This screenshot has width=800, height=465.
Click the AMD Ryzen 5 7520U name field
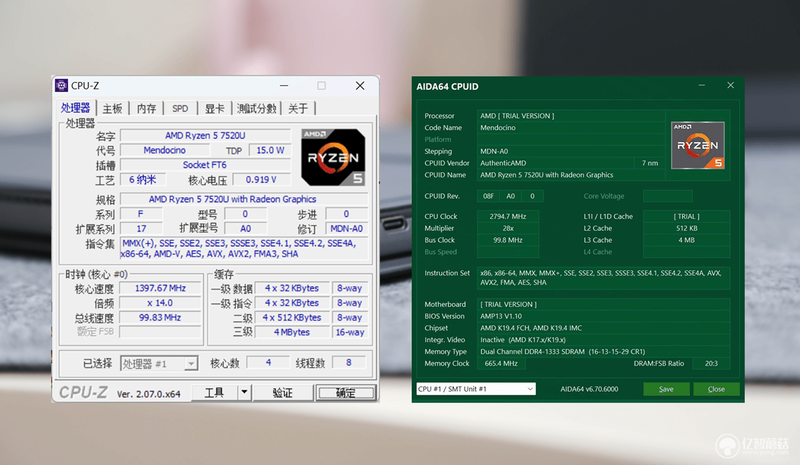point(205,136)
